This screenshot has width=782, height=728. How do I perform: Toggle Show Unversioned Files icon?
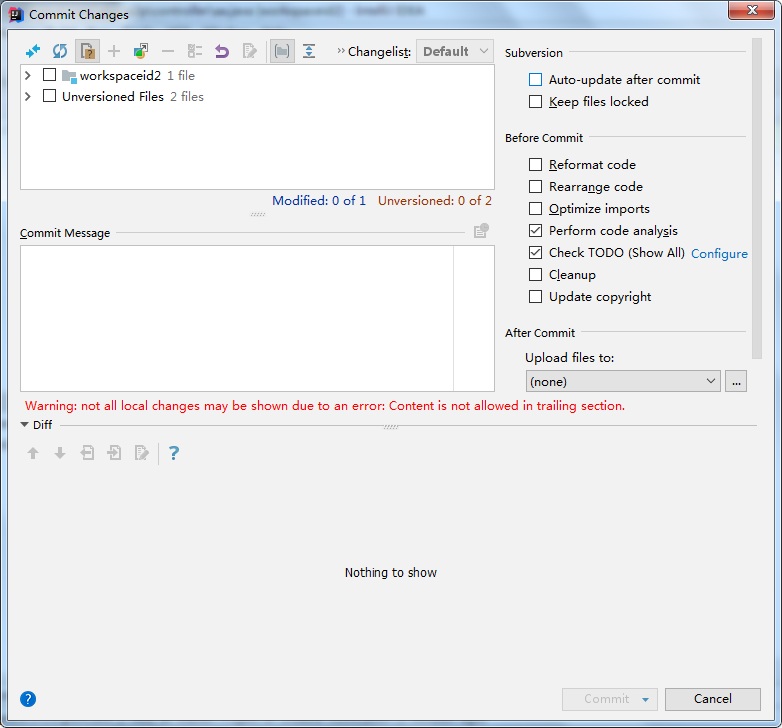(x=87, y=51)
